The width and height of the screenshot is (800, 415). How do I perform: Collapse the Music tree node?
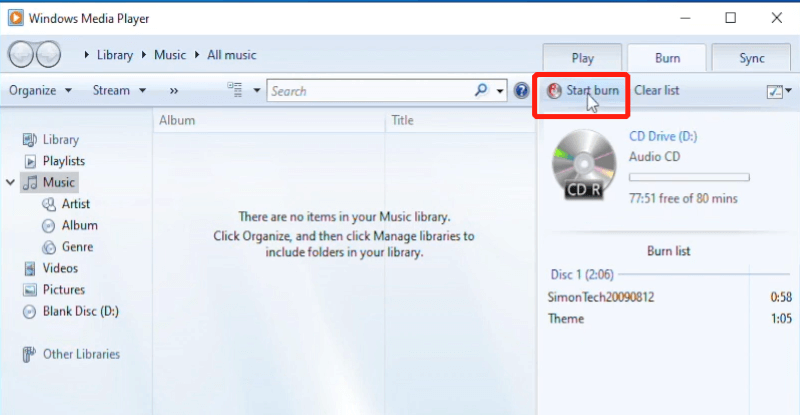[11, 183]
